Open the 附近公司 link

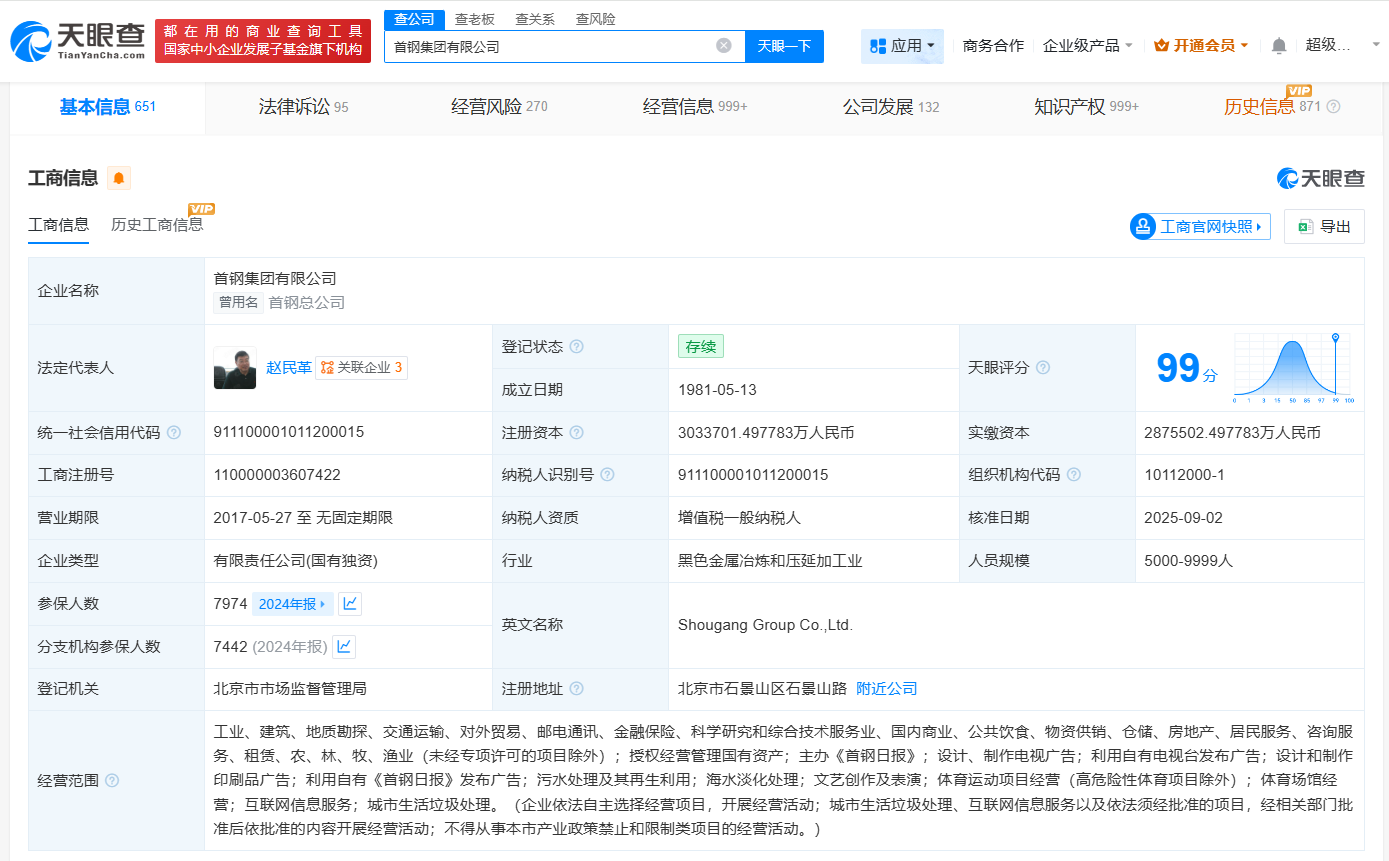884,688
